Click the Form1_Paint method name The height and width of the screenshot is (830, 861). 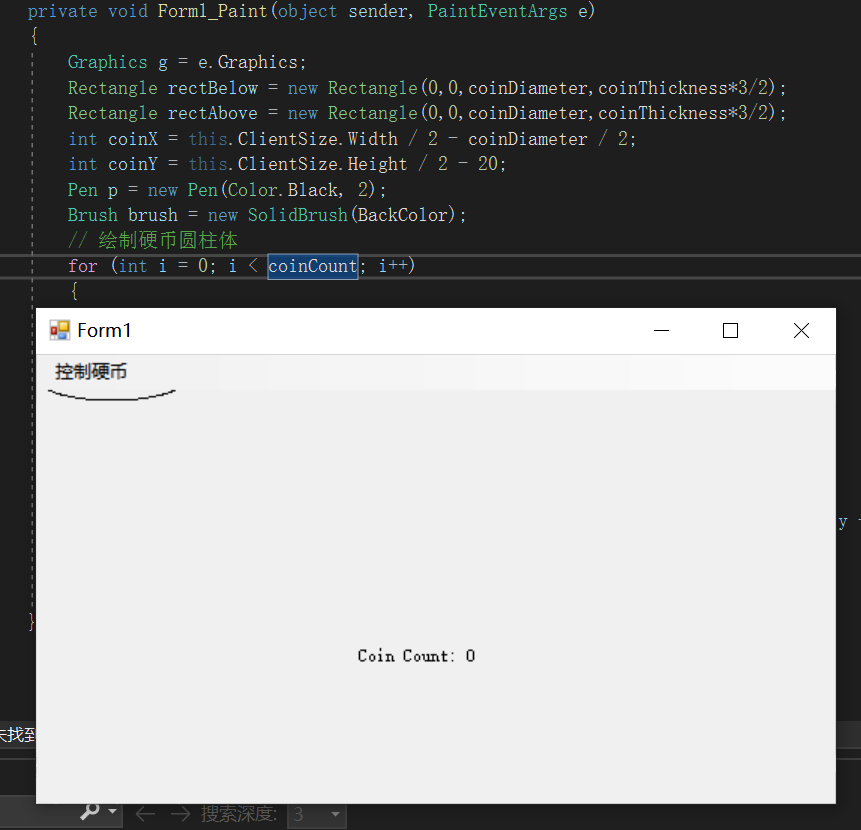click(213, 12)
